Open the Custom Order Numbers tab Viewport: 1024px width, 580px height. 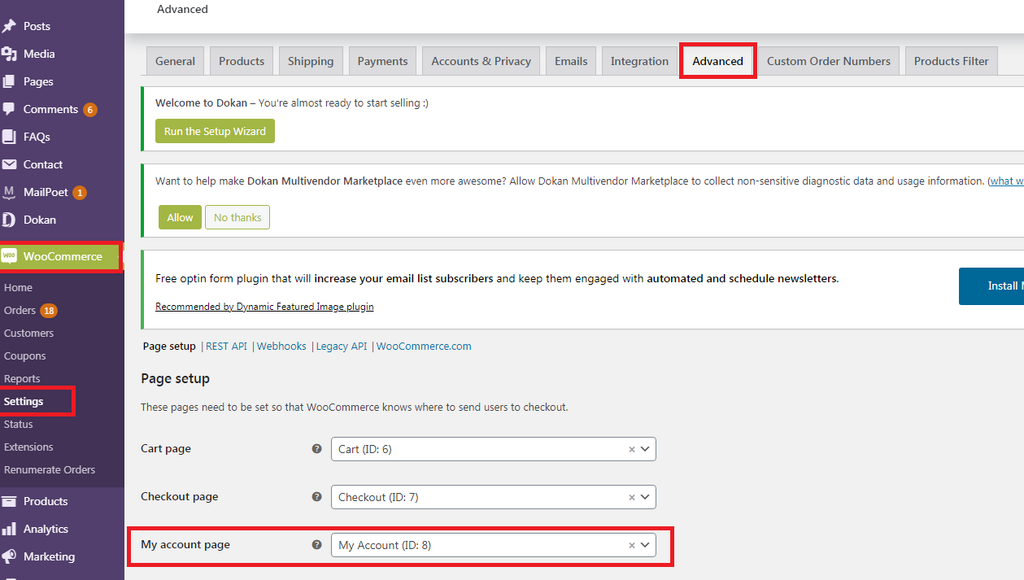(829, 61)
